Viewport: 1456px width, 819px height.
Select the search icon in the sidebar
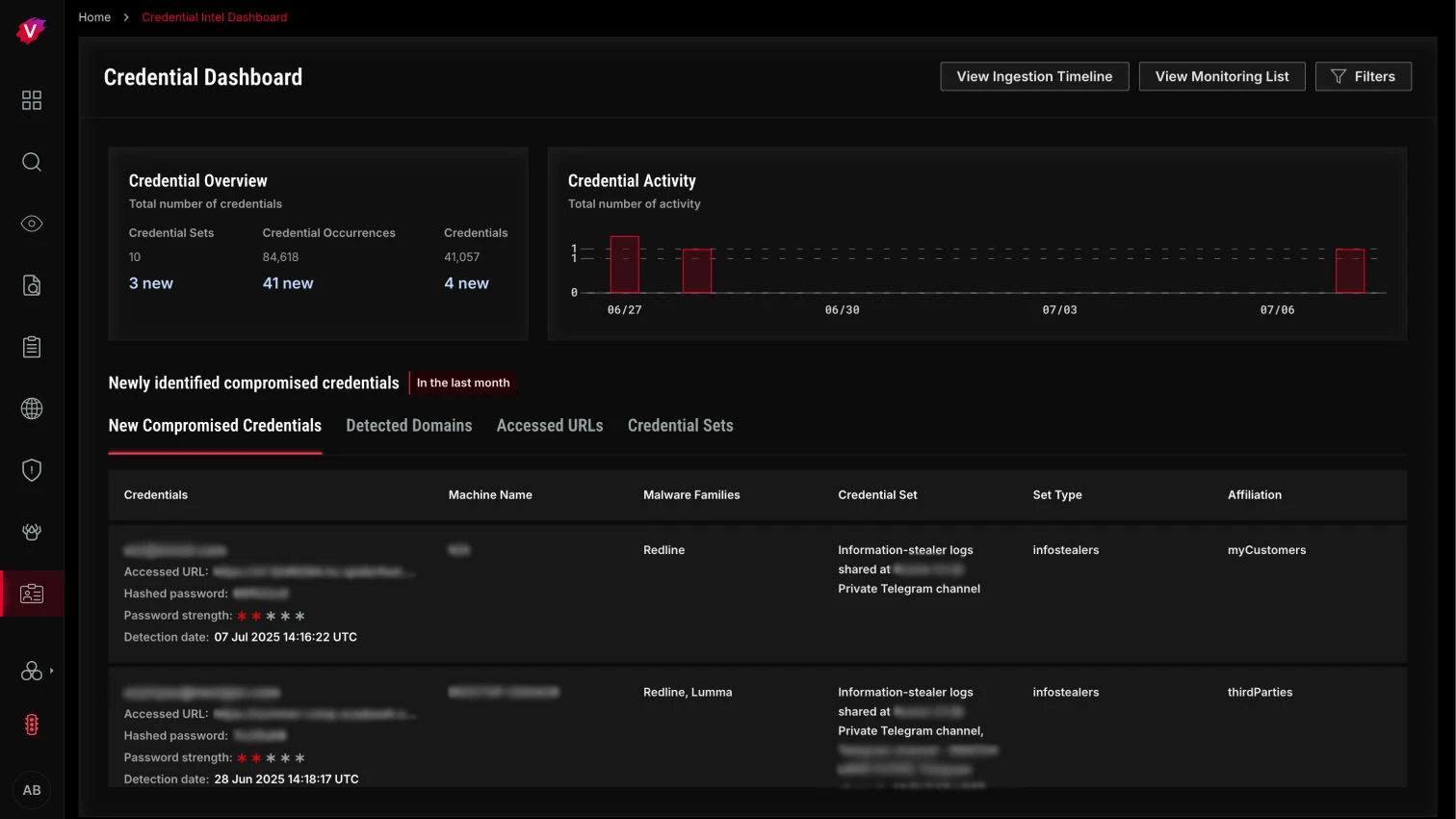(32, 162)
